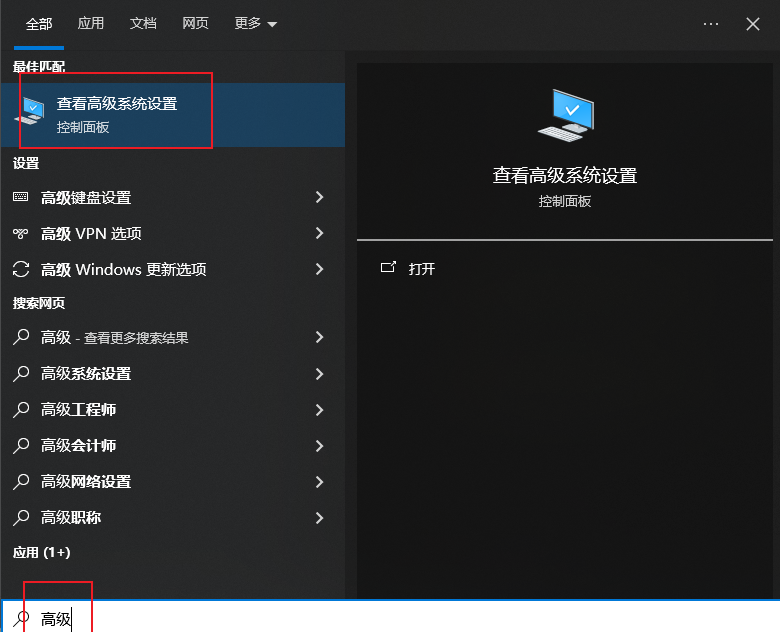Expand arrow for 高级键盘设置
Screen dimensions: 780x632
pos(320,198)
